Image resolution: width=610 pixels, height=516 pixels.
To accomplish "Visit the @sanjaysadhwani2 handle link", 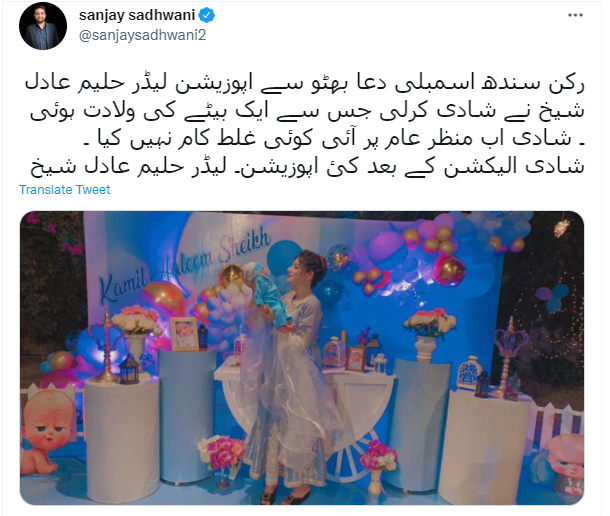I will [142, 35].
